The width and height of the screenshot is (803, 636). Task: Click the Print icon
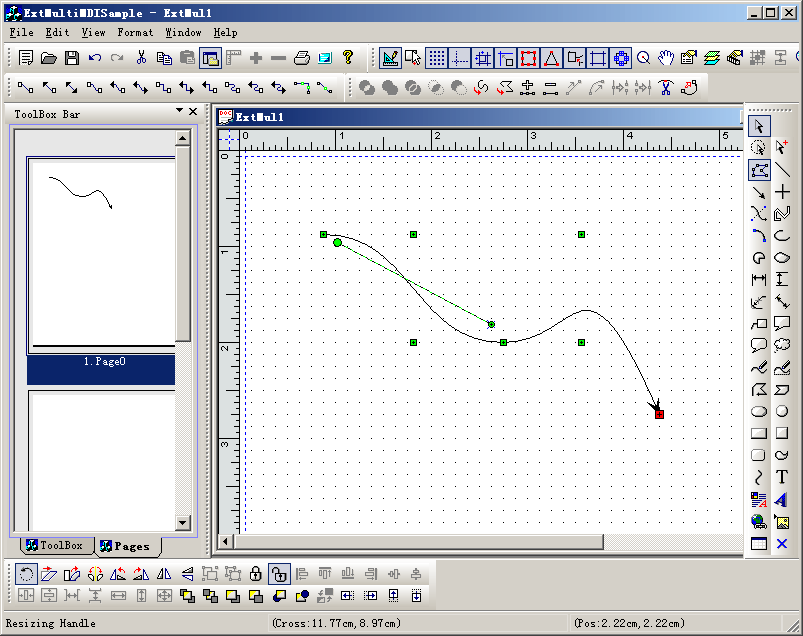click(302, 58)
